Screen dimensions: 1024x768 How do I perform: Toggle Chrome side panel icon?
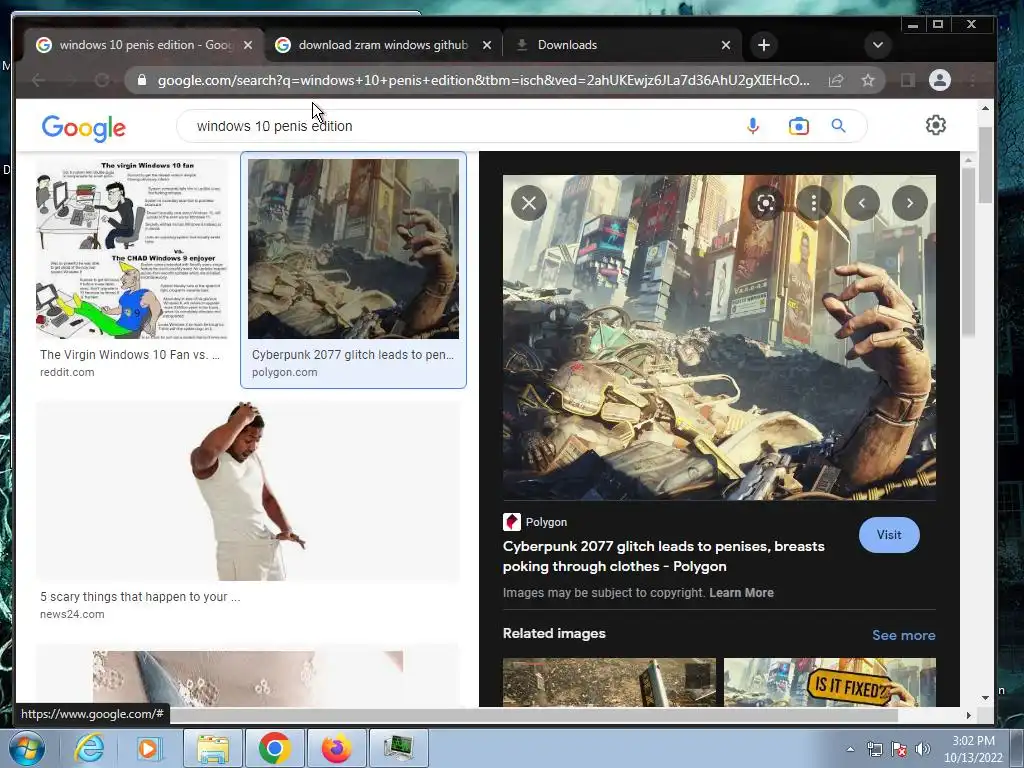907,80
